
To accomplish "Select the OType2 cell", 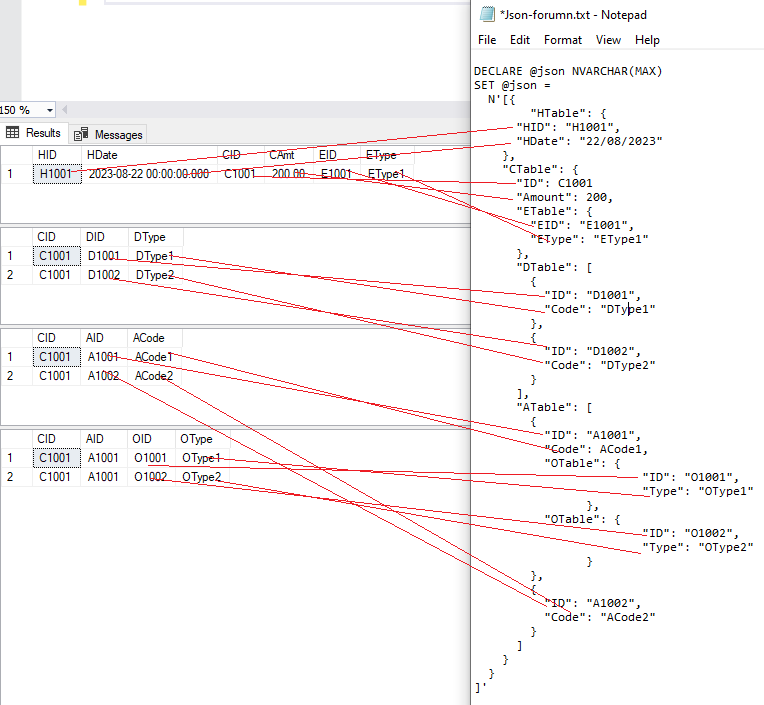I will click(202, 477).
